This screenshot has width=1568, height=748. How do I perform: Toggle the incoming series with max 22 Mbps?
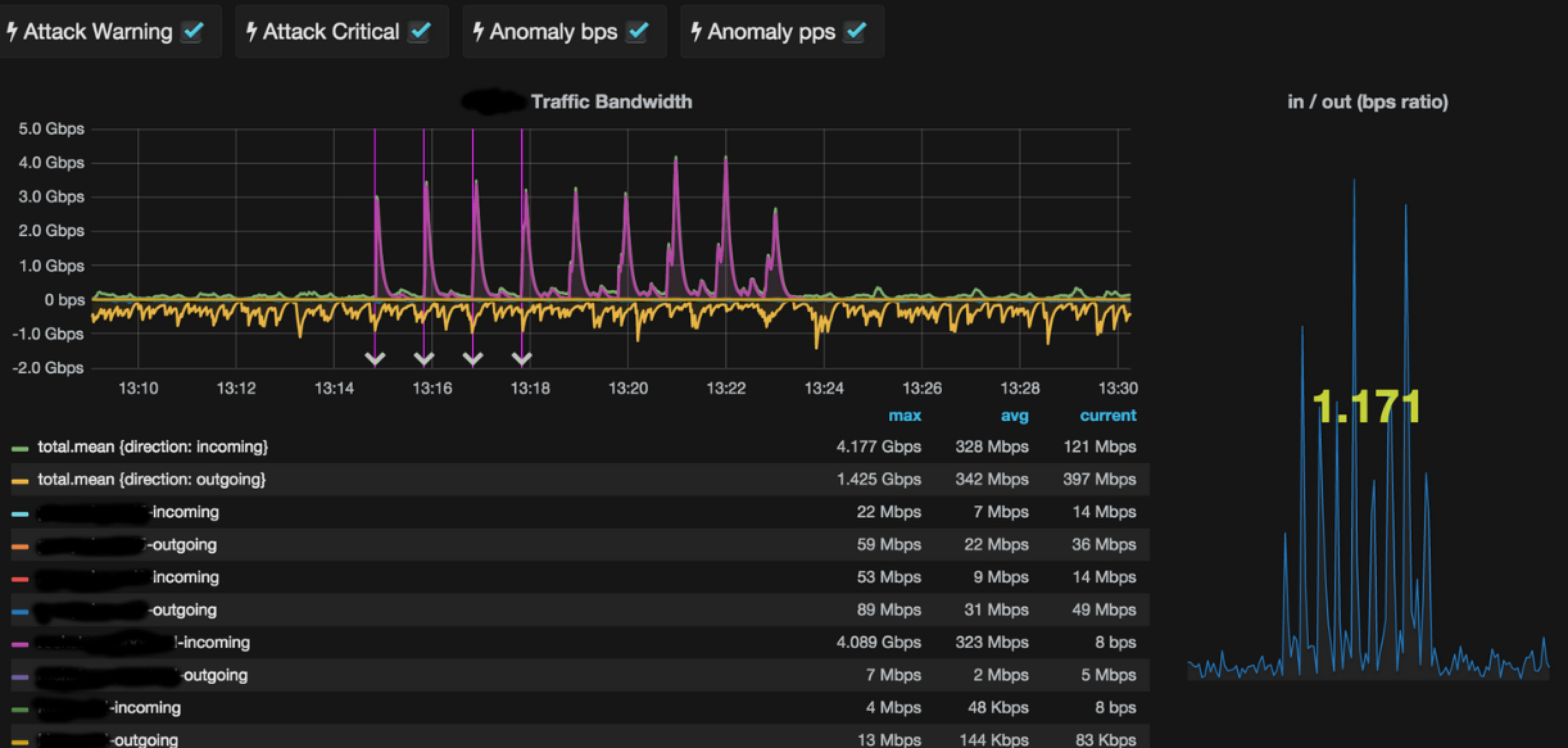(128, 512)
